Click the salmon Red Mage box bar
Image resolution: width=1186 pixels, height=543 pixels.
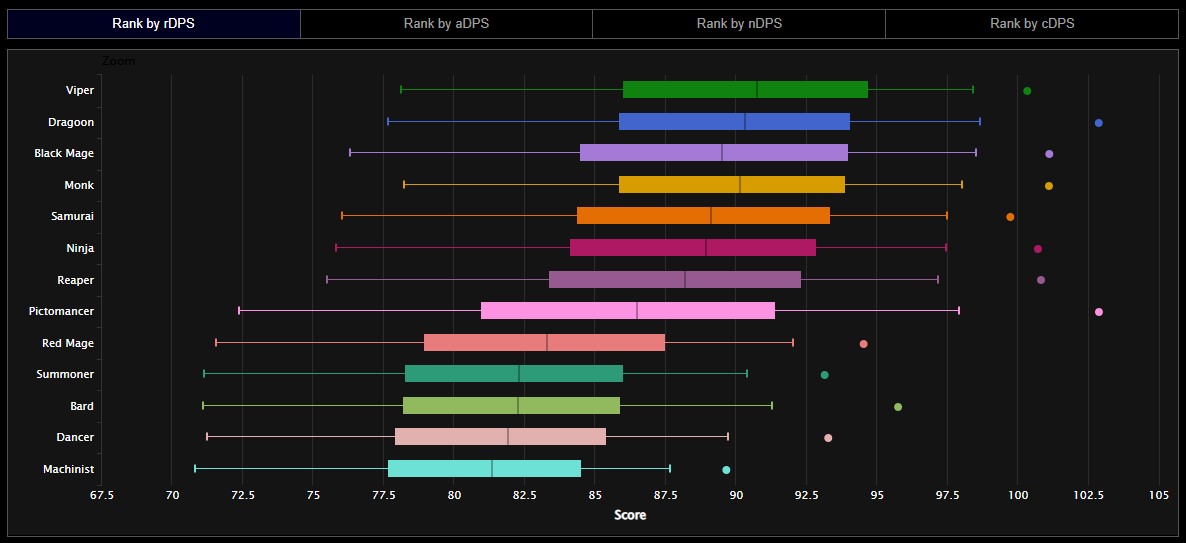coord(545,342)
